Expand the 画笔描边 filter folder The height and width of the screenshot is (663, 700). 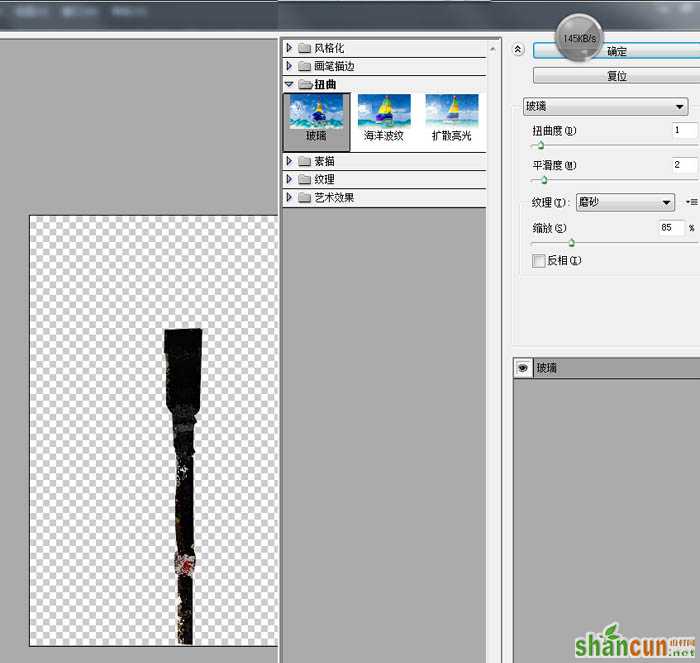pyautogui.click(x=289, y=66)
